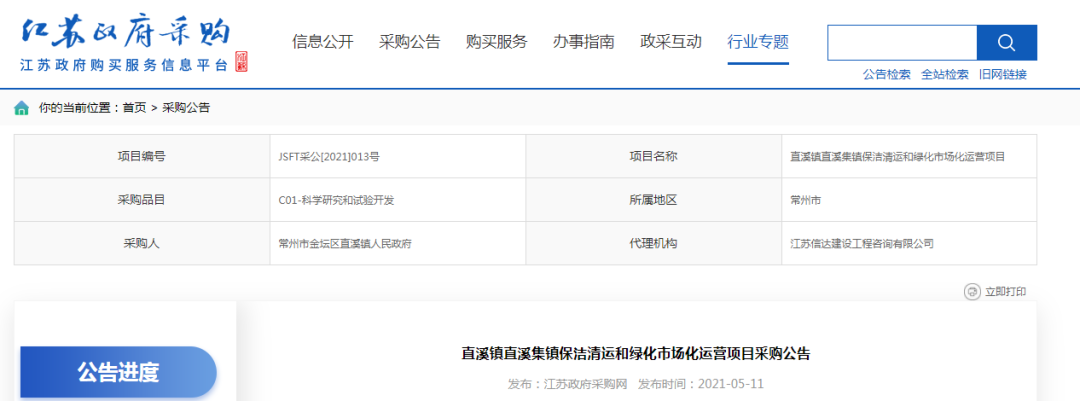Click the 旧网链接 link
1080x401 pixels.
1003,74
